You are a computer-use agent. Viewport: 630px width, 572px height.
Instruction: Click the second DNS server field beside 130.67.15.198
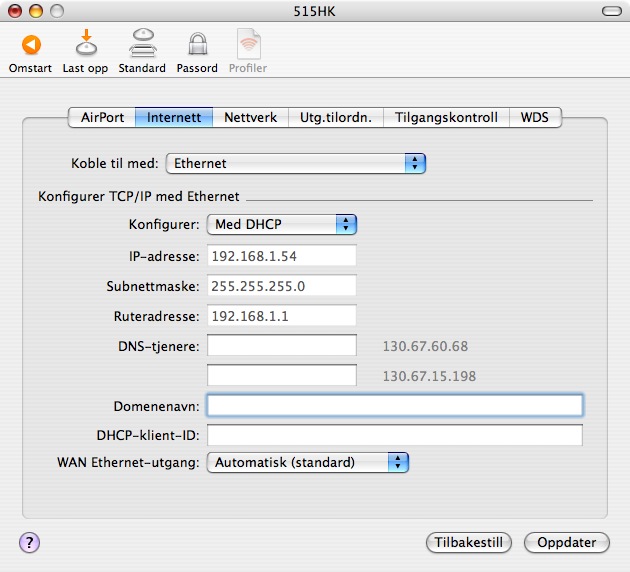pyautogui.click(x=282, y=375)
